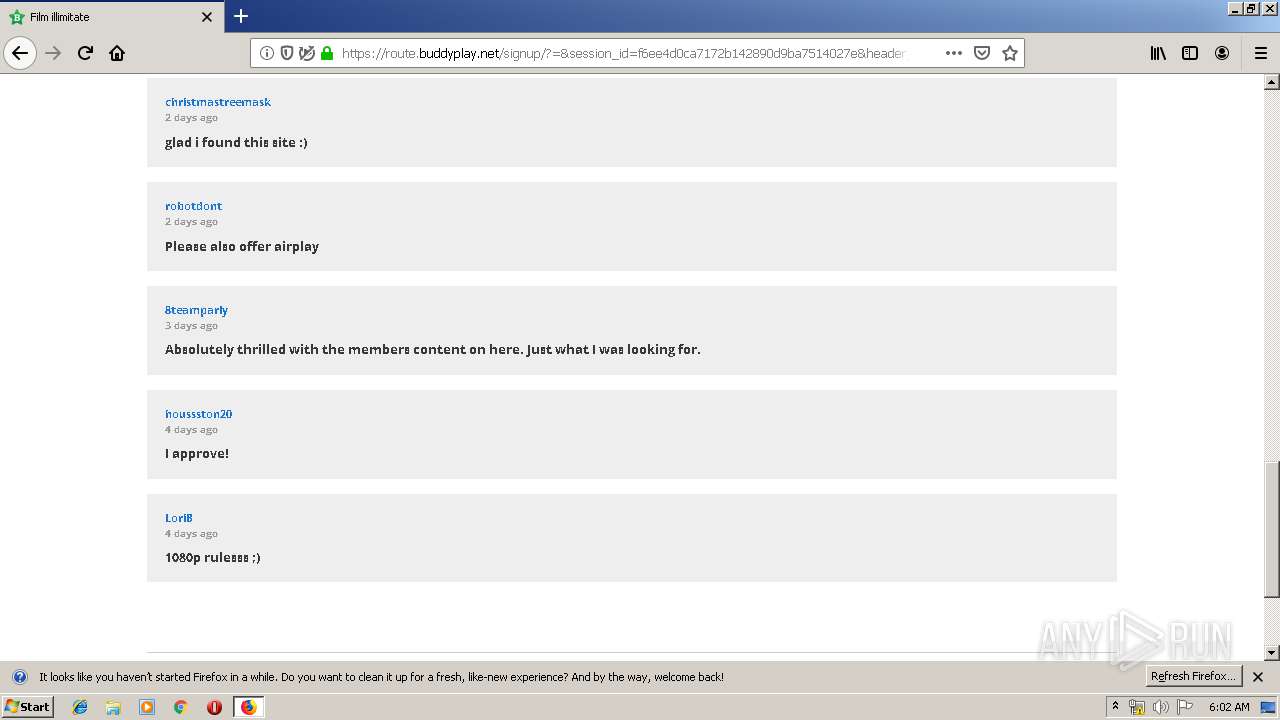Show hidden system tray icons
This screenshot has height=720, width=1280.
tap(1115, 707)
